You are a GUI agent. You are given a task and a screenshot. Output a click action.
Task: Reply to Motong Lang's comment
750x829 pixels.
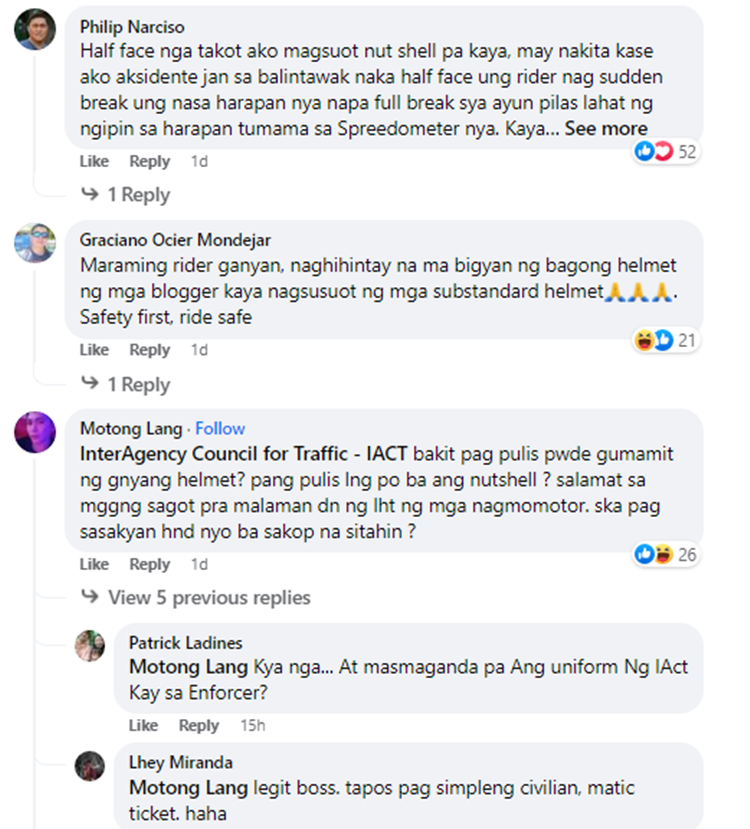tap(150, 564)
